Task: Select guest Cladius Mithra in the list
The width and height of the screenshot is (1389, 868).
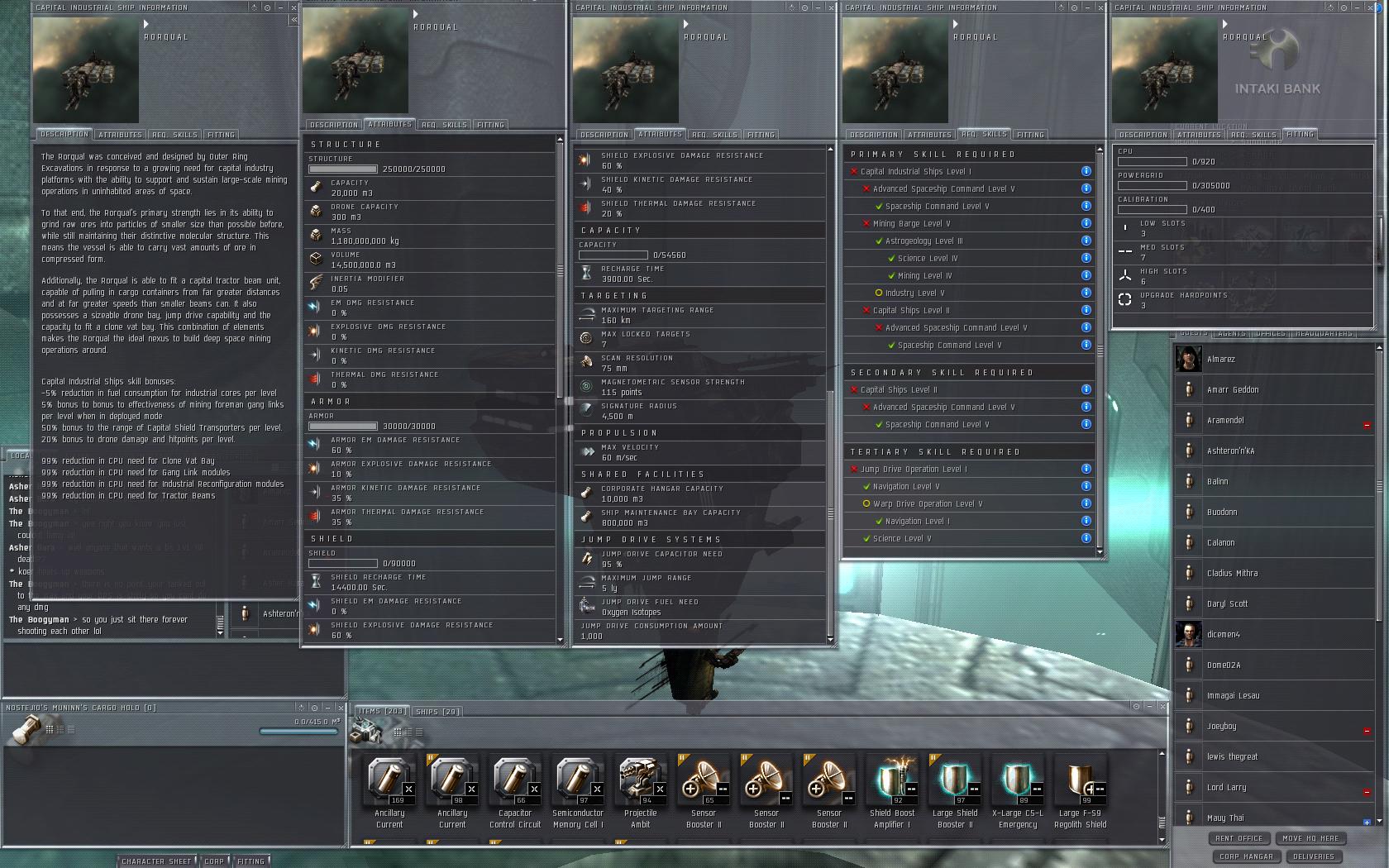Action: [1273, 573]
